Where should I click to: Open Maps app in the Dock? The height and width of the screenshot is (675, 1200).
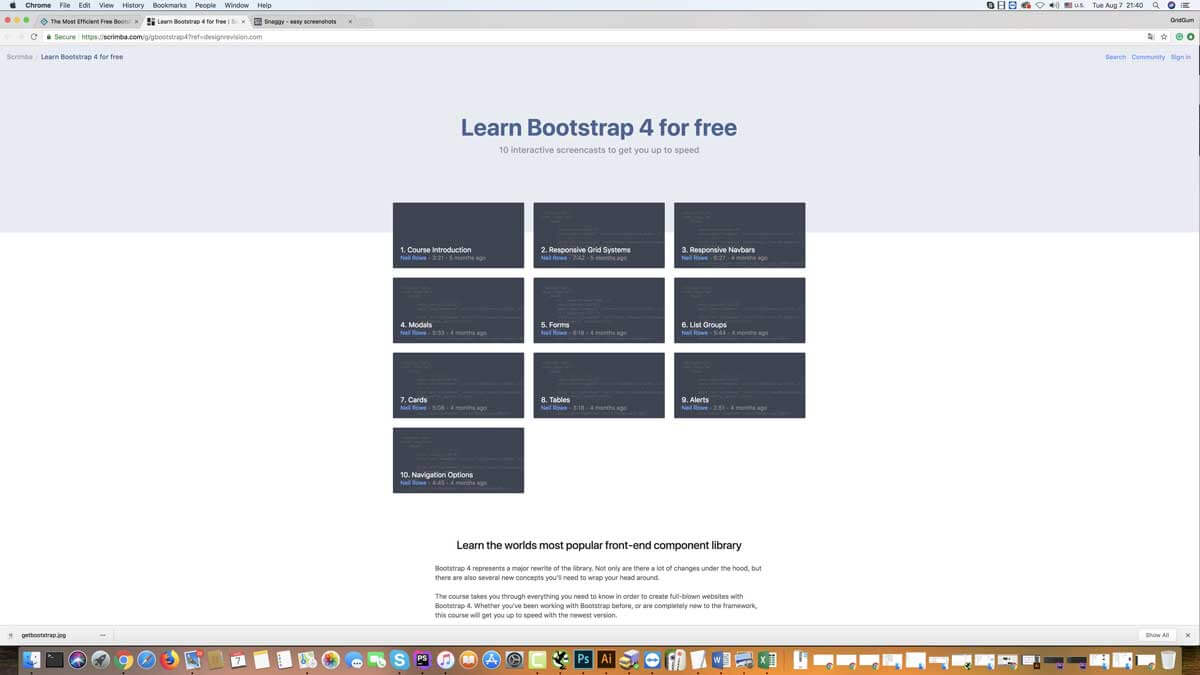pyautogui.click(x=307, y=660)
